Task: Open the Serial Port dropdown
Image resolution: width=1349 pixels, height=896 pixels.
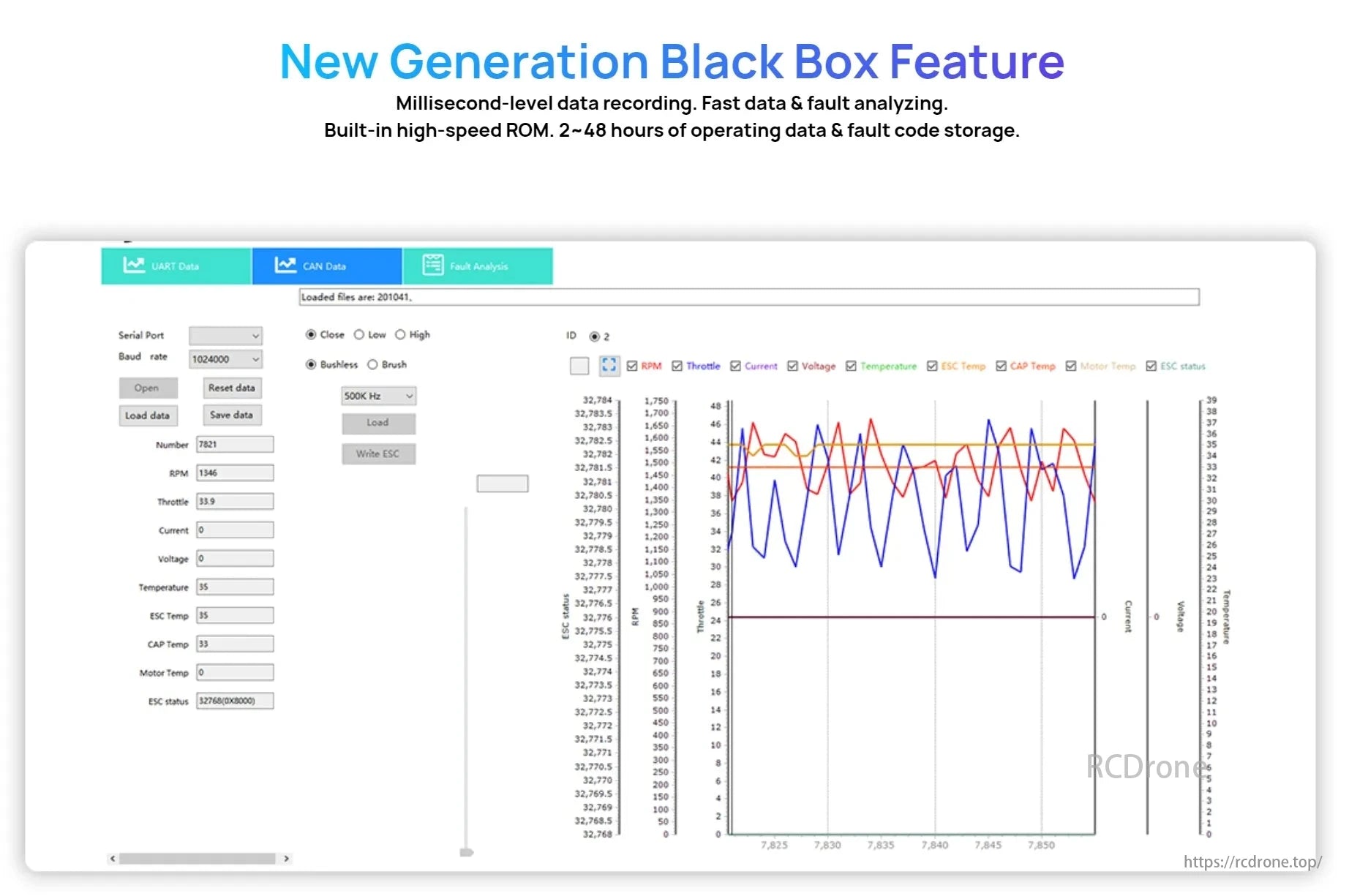Action: pos(225,336)
